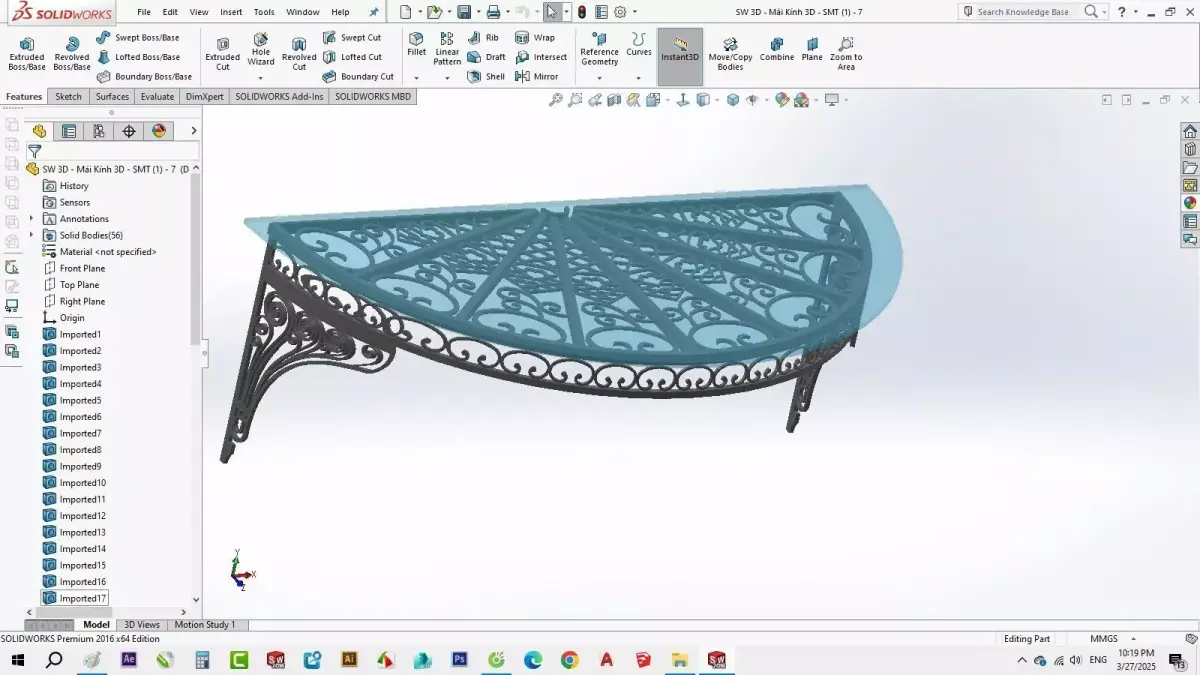Open the Hole Wizard

pos(261,52)
